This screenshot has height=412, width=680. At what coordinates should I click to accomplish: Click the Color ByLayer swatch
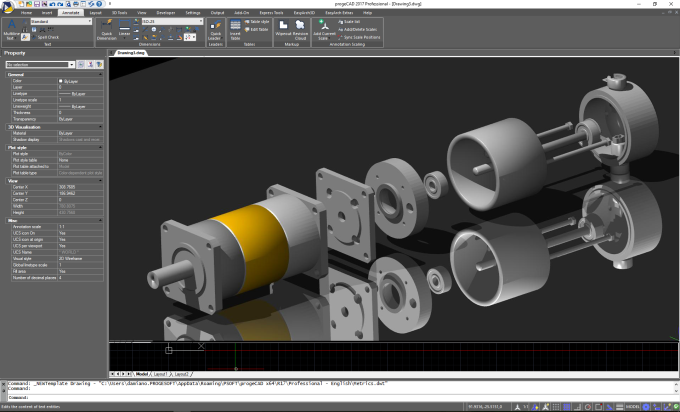point(61,81)
